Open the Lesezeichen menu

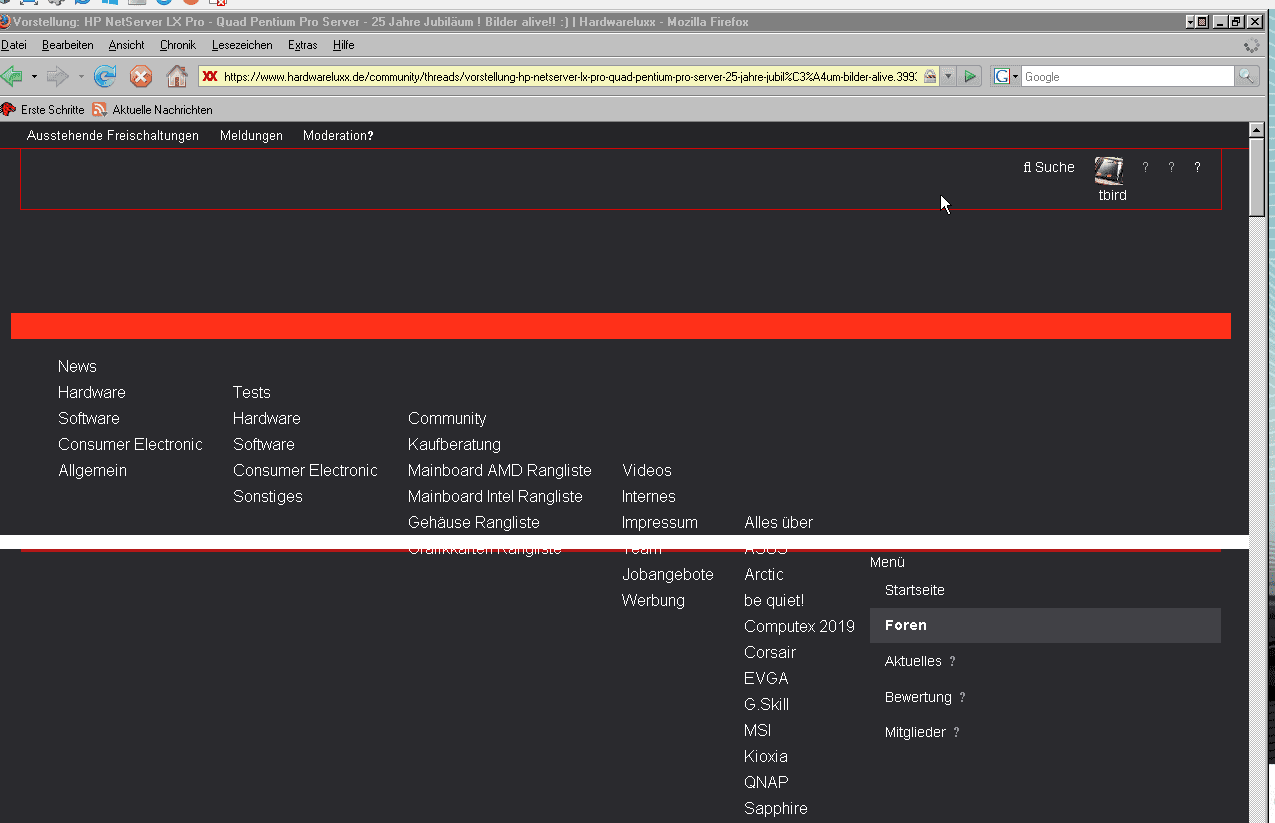coord(242,45)
